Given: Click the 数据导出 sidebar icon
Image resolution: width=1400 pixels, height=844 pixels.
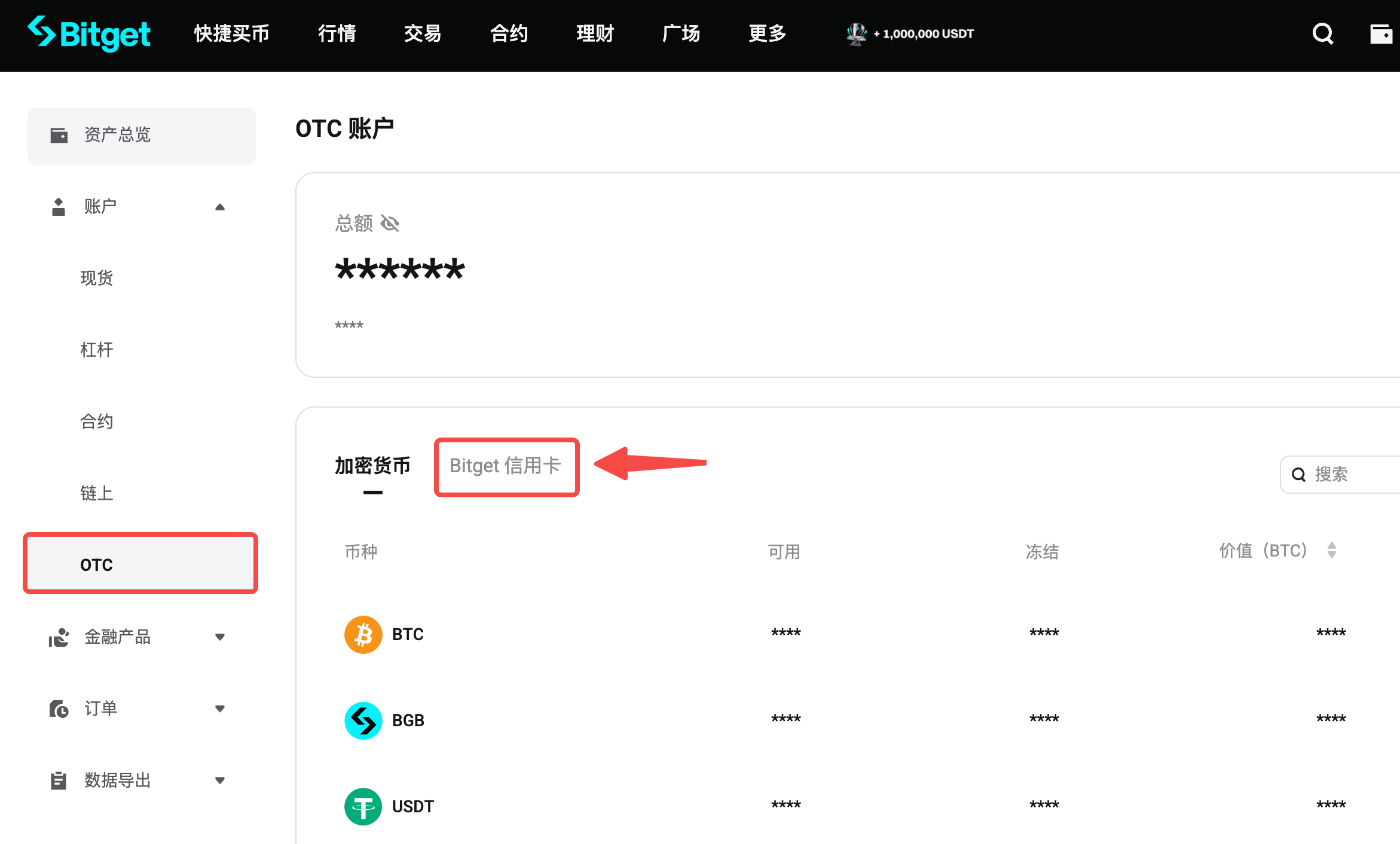Looking at the screenshot, I should (x=58, y=780).
